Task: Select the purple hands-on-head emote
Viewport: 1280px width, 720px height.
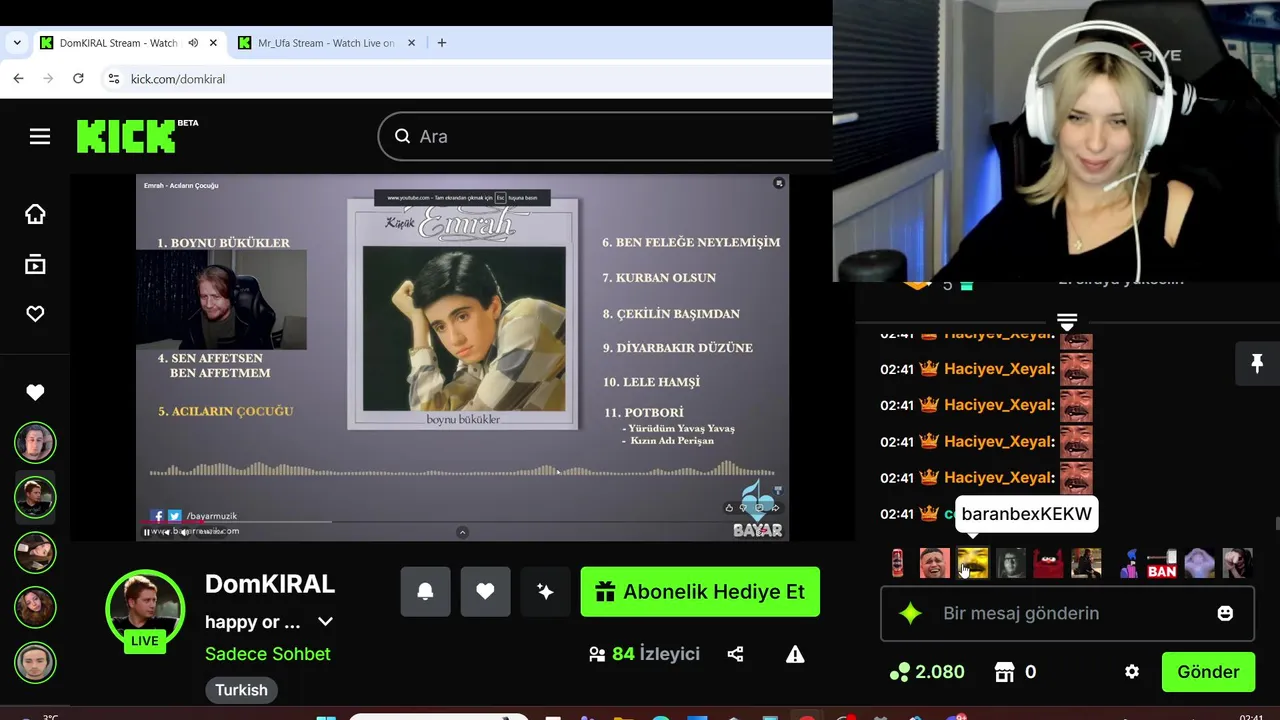Action: (x=1200, y=563)
